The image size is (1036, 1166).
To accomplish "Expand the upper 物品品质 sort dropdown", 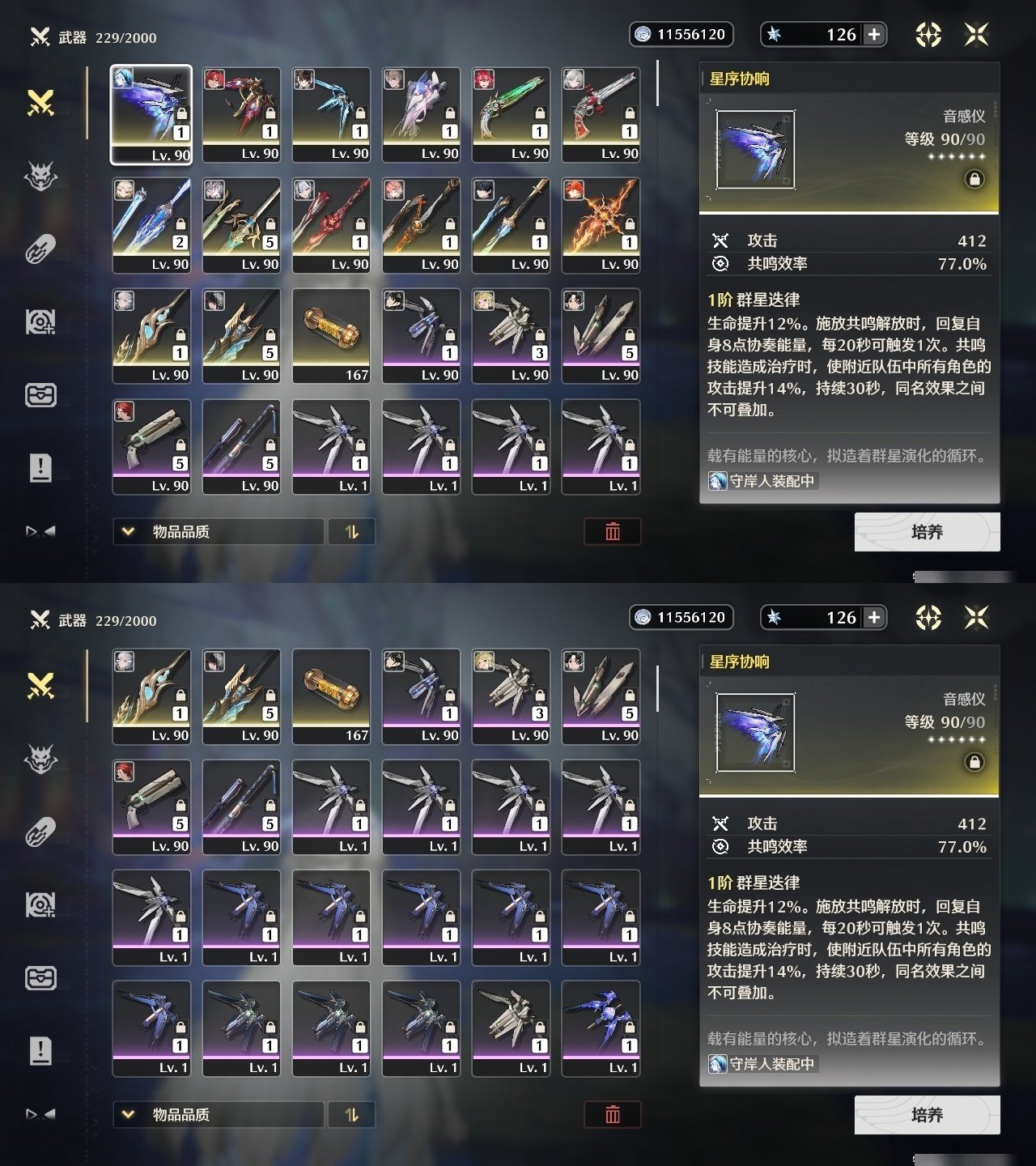I will click(219, 532).
